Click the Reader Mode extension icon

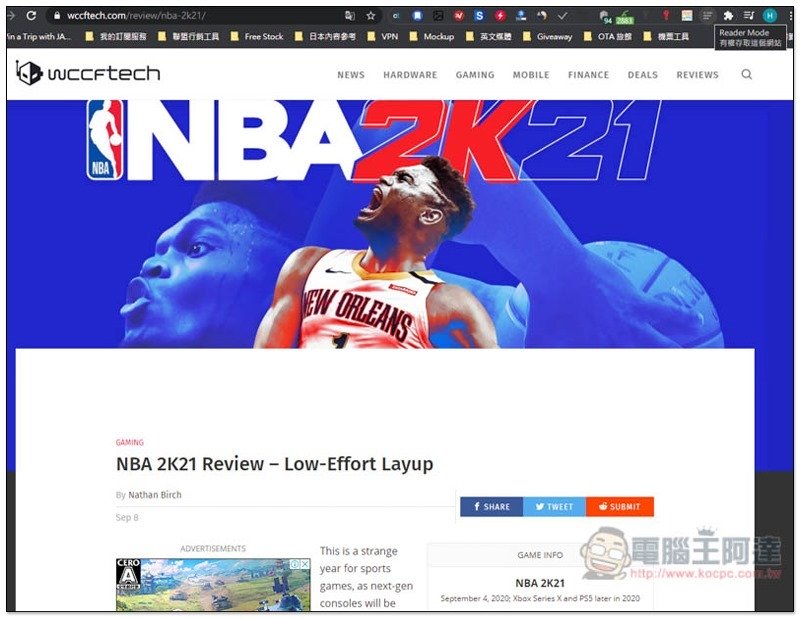pyautogui.click(x=707, y=16)
